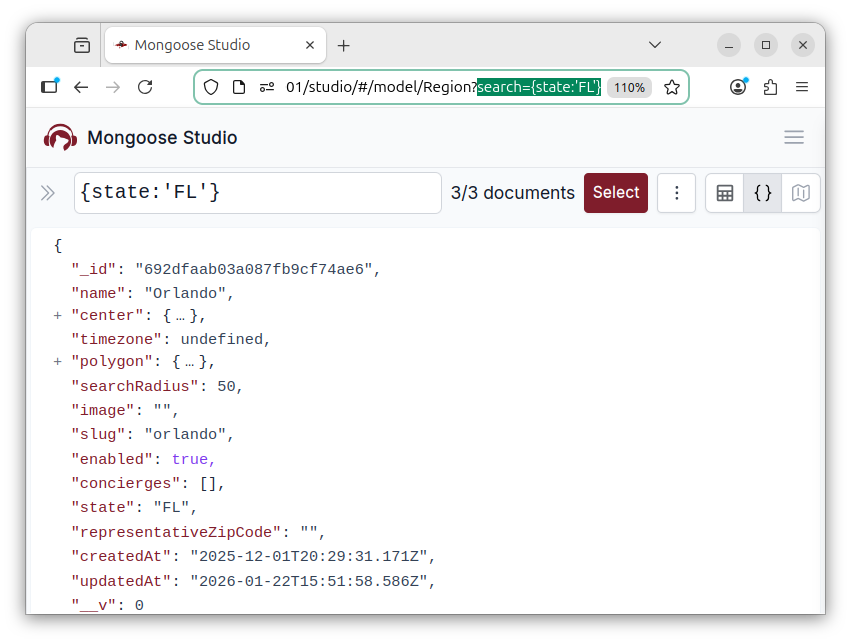Click the Select button

coord(615,193)
